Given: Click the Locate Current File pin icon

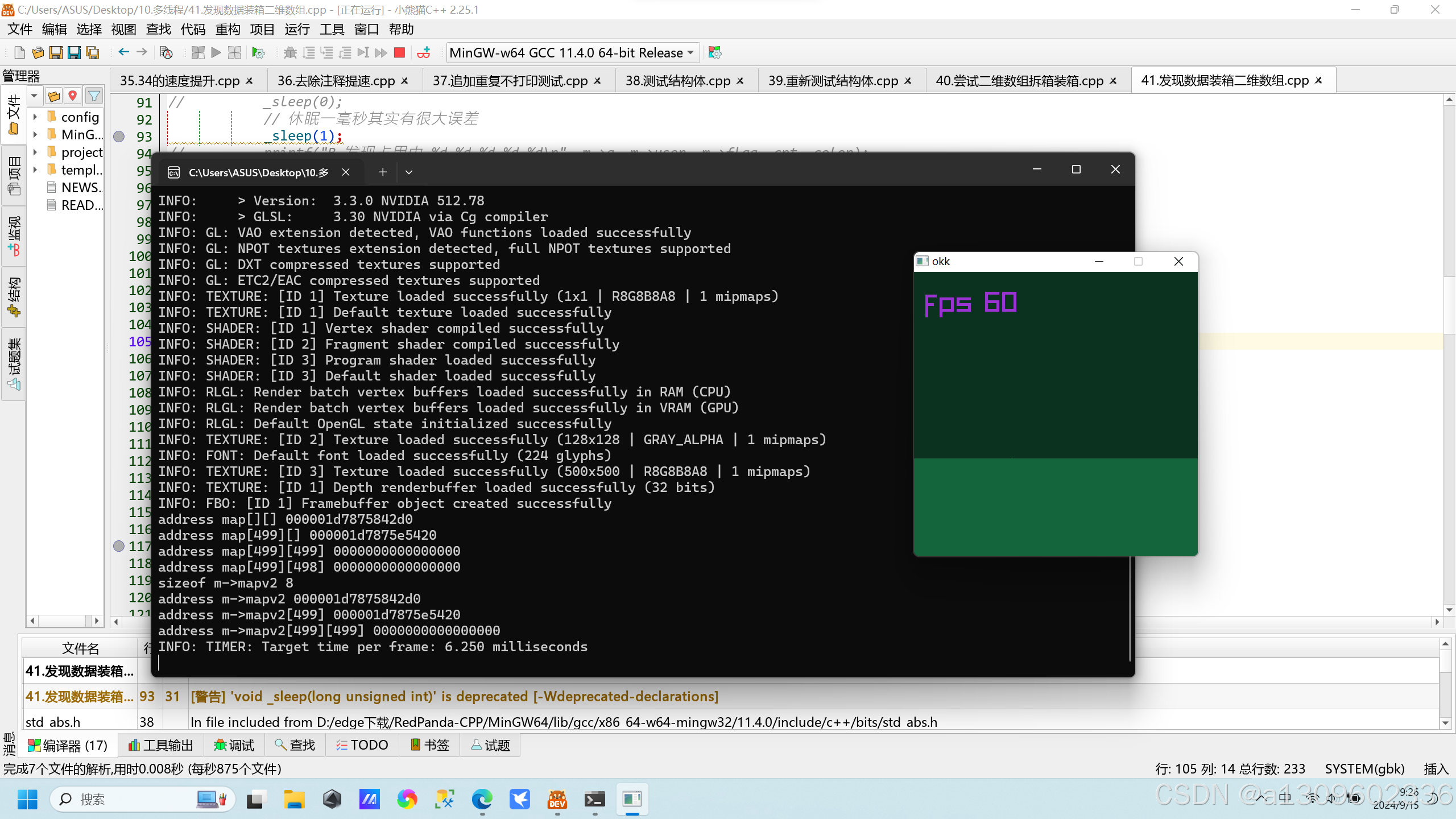Looking at the screenshot, I should pos(73,96).
